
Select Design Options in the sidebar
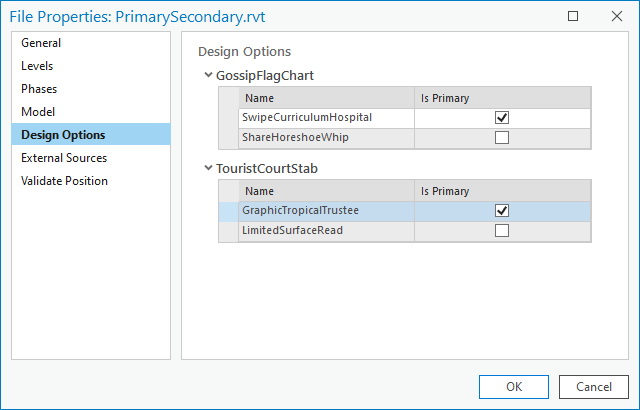63,135
